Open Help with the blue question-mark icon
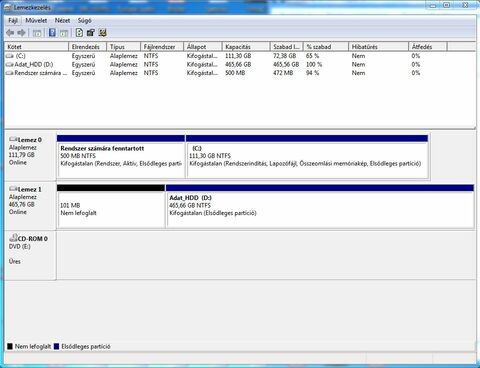This screenshot has height=368, width=480. click(x=52, y=33)
